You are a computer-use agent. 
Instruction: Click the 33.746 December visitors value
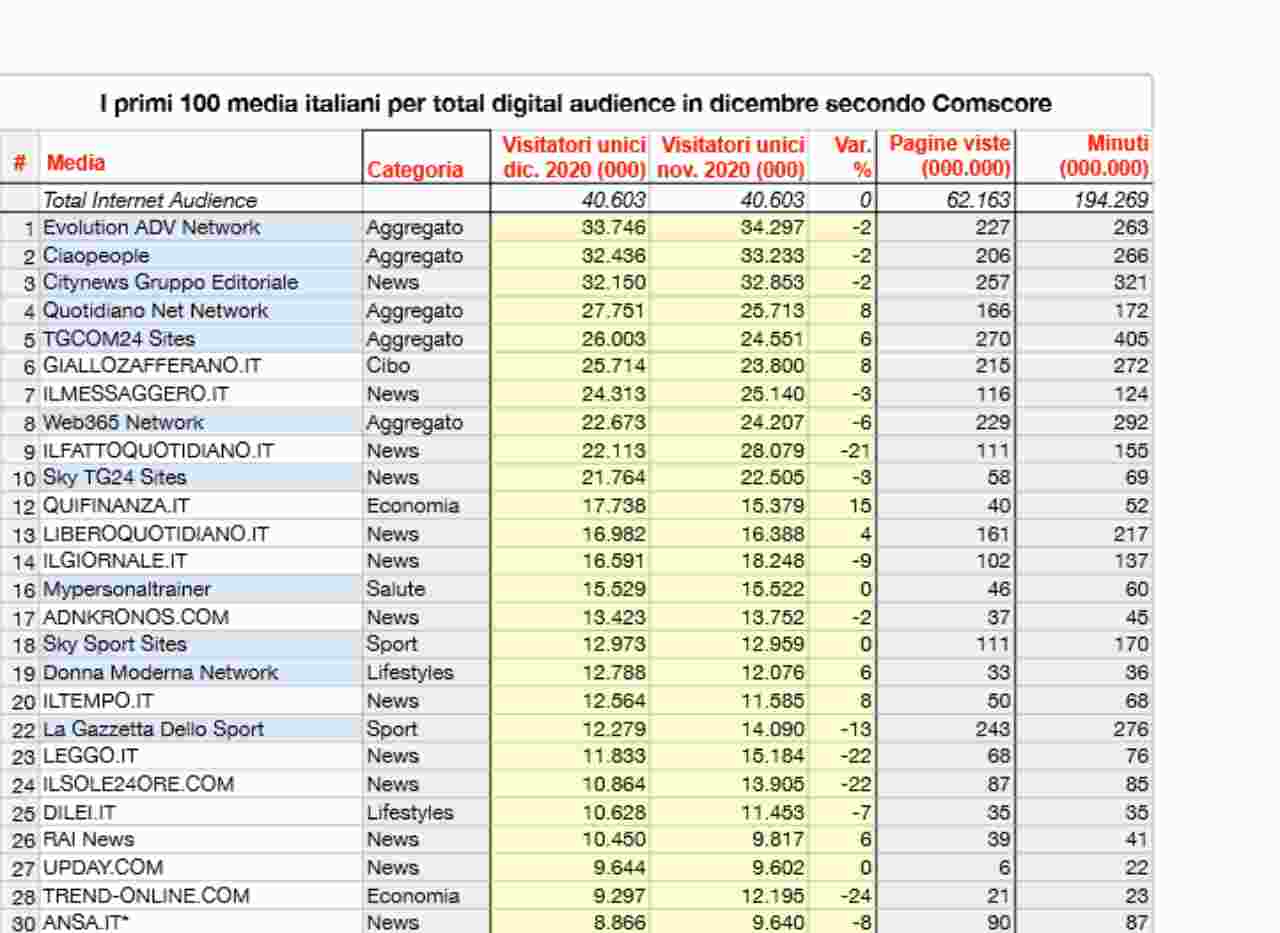tap(614, 227)
